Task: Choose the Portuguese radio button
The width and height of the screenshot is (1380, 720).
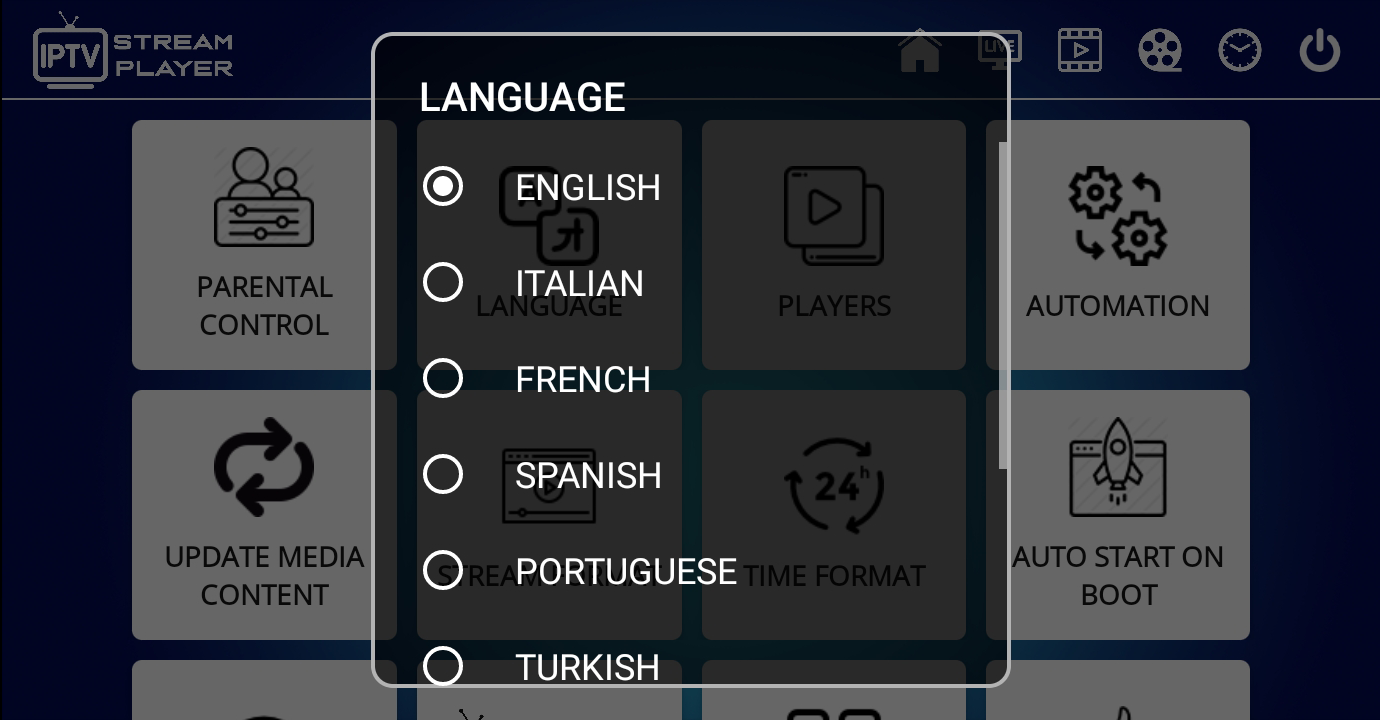Action: pyautogui.click(x=443, y=571)
